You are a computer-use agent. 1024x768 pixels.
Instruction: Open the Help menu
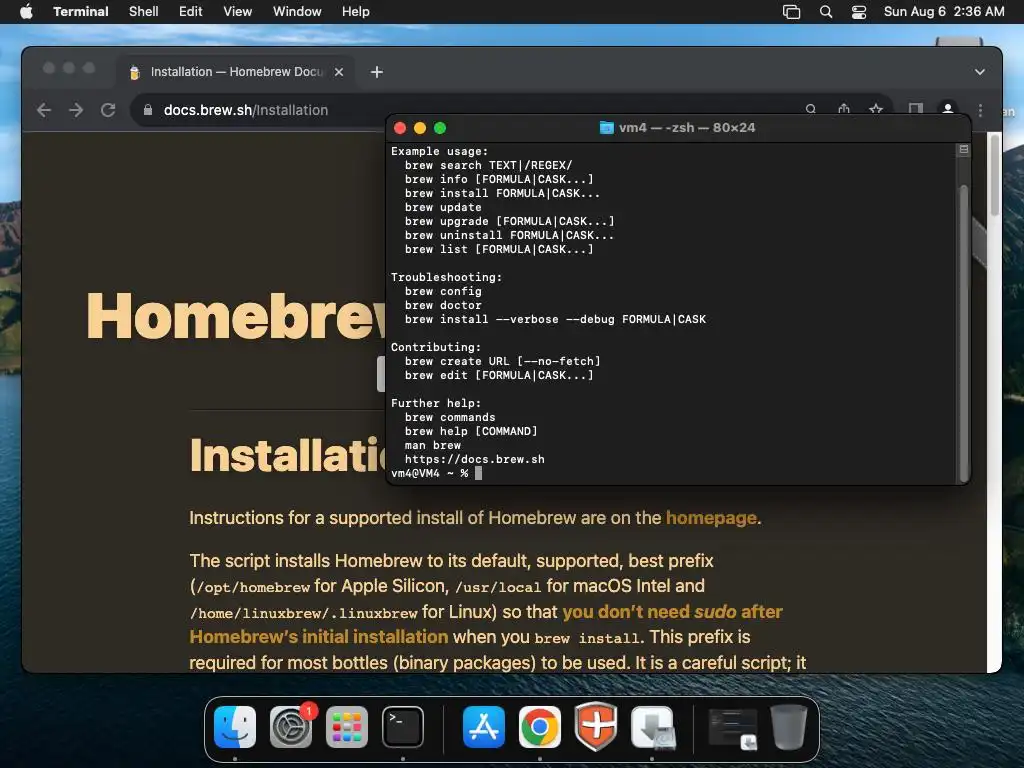tap(355, 11)
